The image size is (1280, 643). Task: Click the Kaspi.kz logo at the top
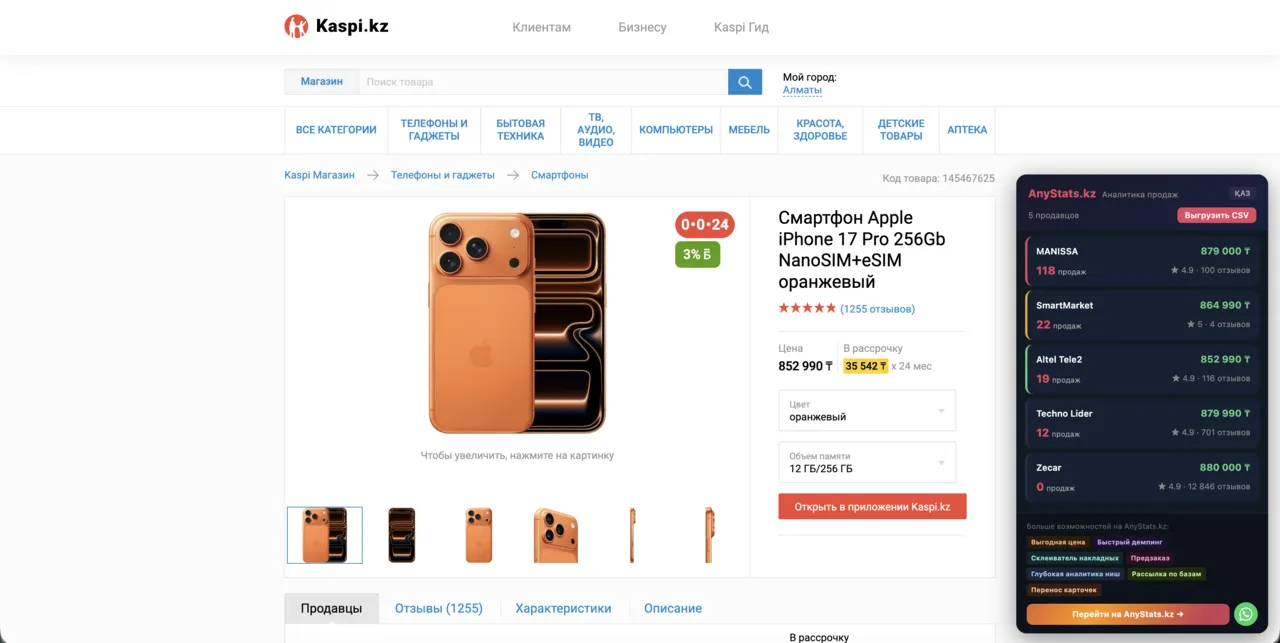336,26
